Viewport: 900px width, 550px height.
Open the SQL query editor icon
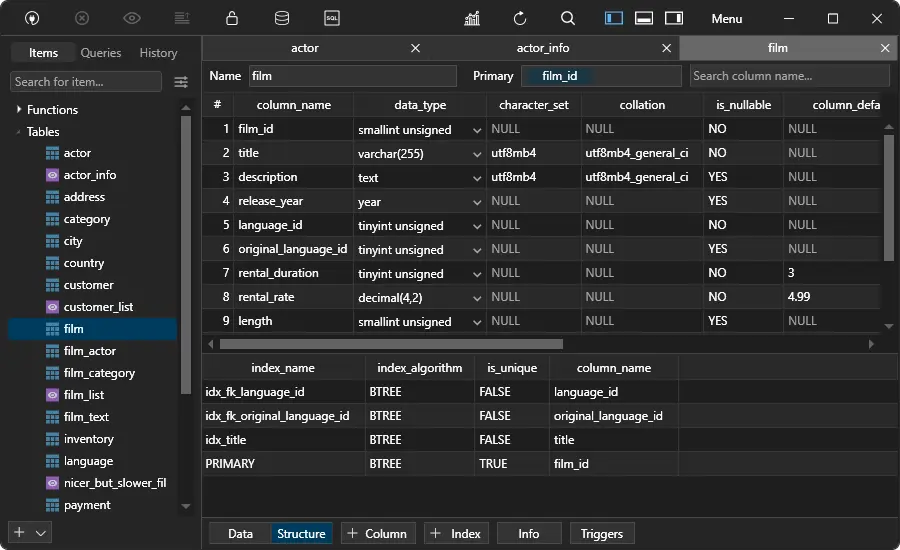click(332, 18)
